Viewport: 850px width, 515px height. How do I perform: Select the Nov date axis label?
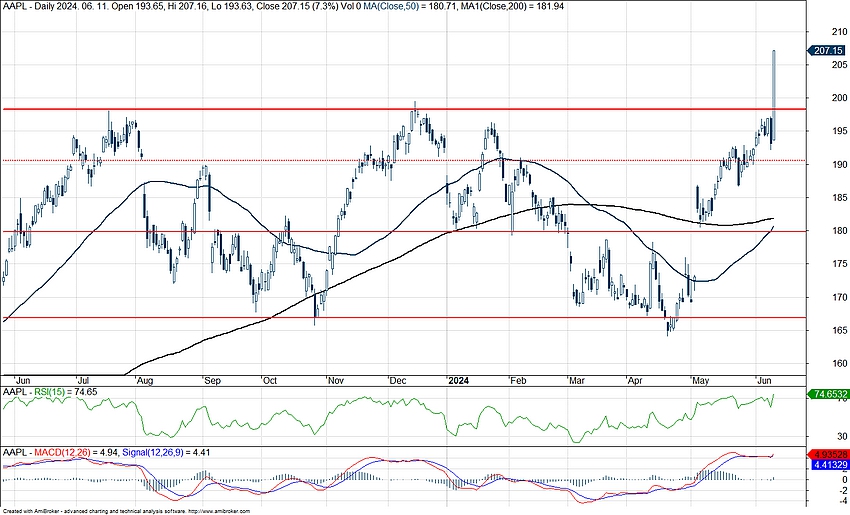(336, 381)
